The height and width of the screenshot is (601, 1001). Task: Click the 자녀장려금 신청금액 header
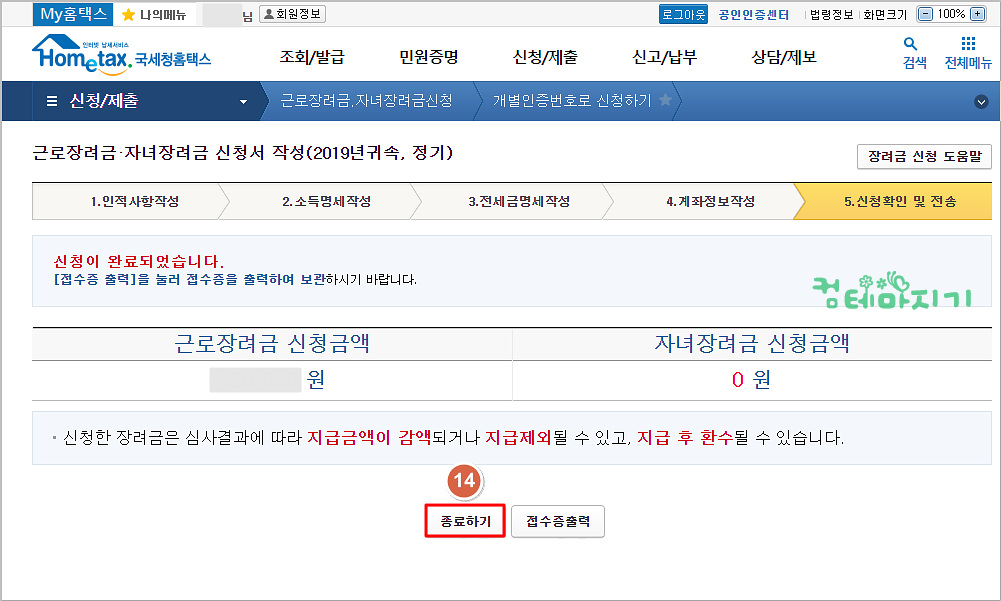pyautogui.click(x=751, y=344)
